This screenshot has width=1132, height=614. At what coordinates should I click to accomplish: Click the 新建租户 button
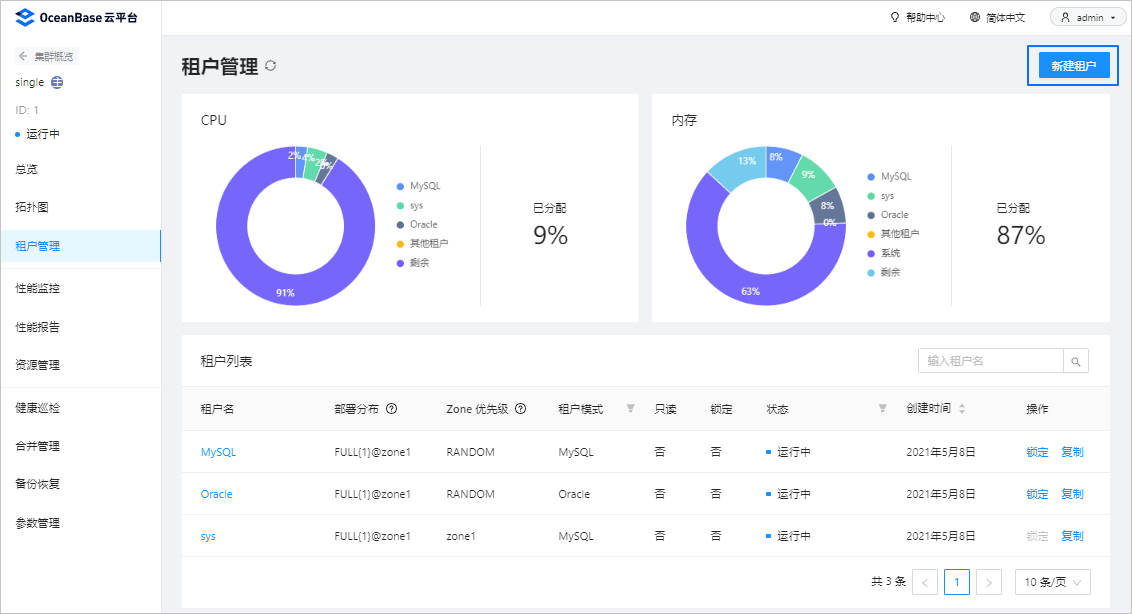(1074, 66)
